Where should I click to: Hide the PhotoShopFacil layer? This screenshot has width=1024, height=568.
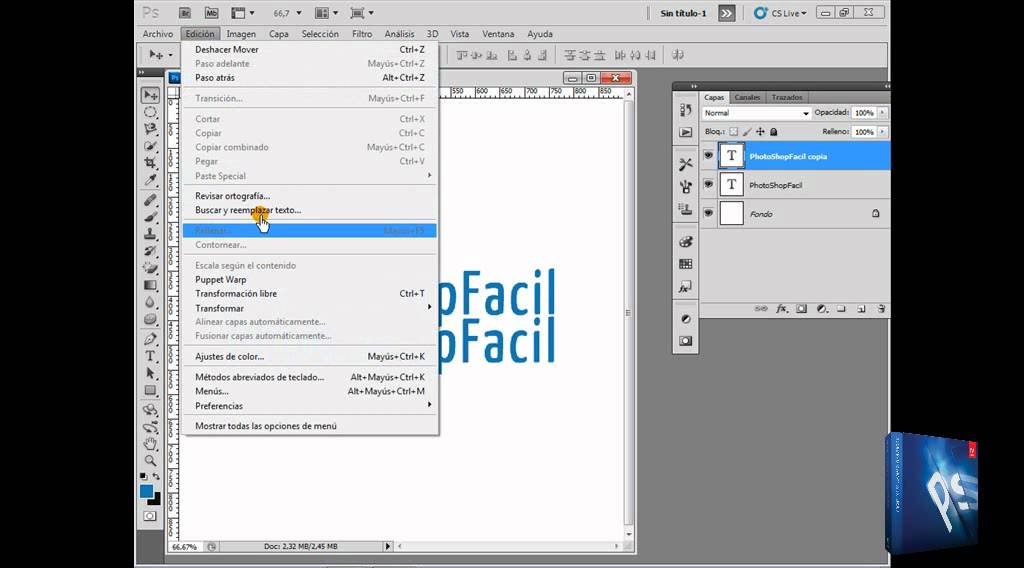pyautogui.click(x=709, y=184)
